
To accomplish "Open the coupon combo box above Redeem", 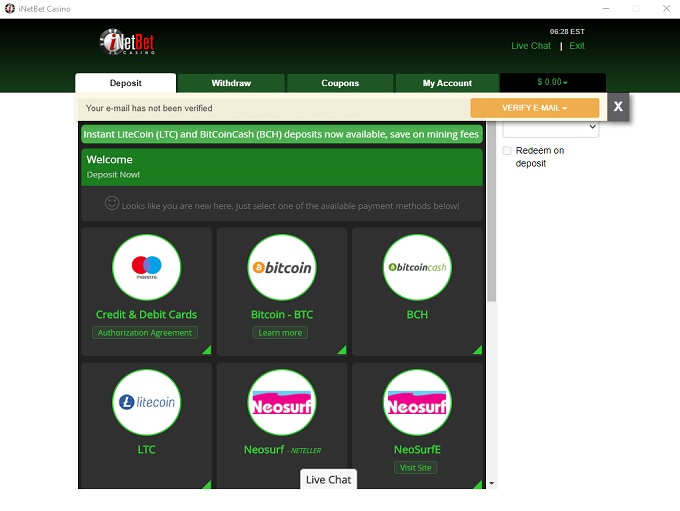I will click(550, 128).
